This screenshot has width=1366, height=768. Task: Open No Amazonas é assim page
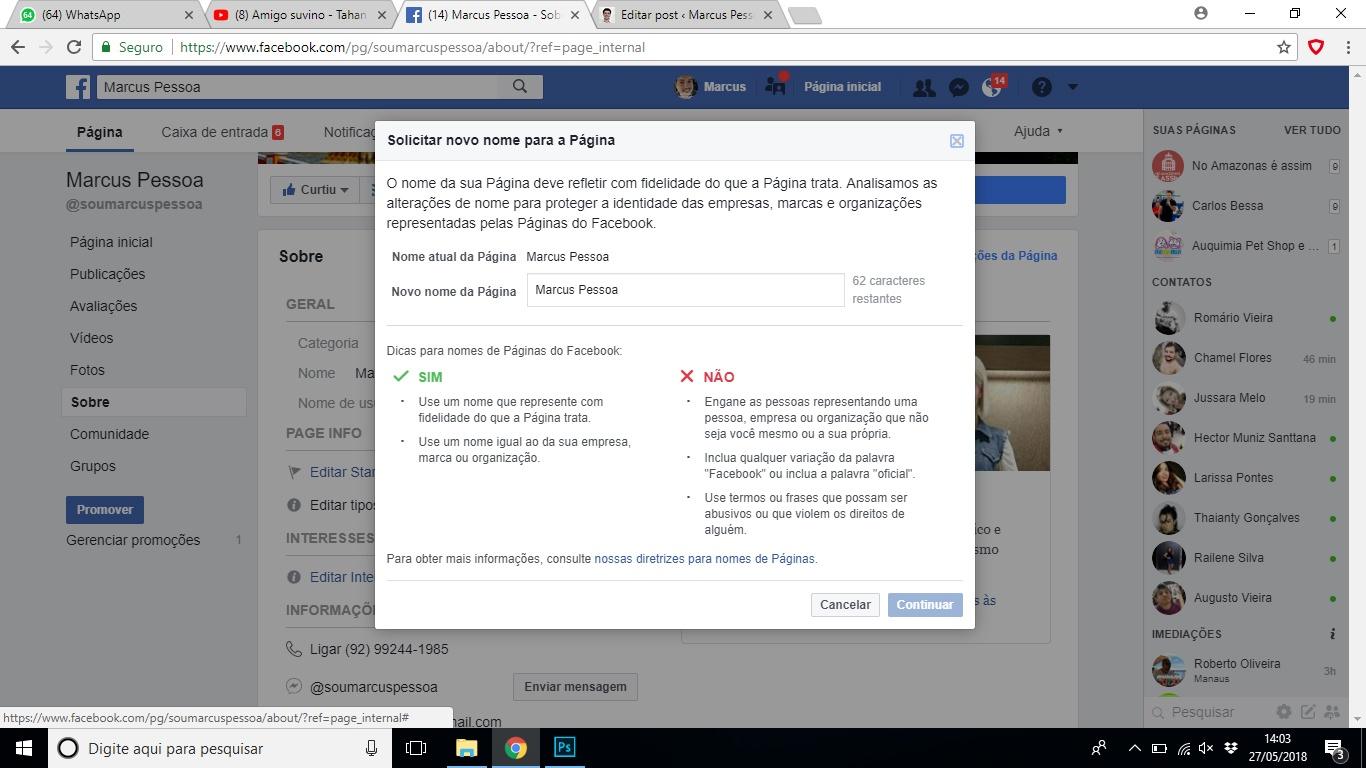click(1246, 166)
